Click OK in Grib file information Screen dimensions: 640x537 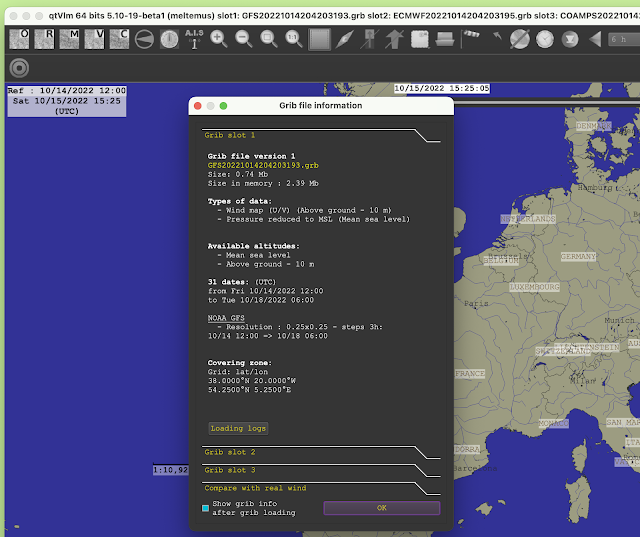tap(382, 508)
